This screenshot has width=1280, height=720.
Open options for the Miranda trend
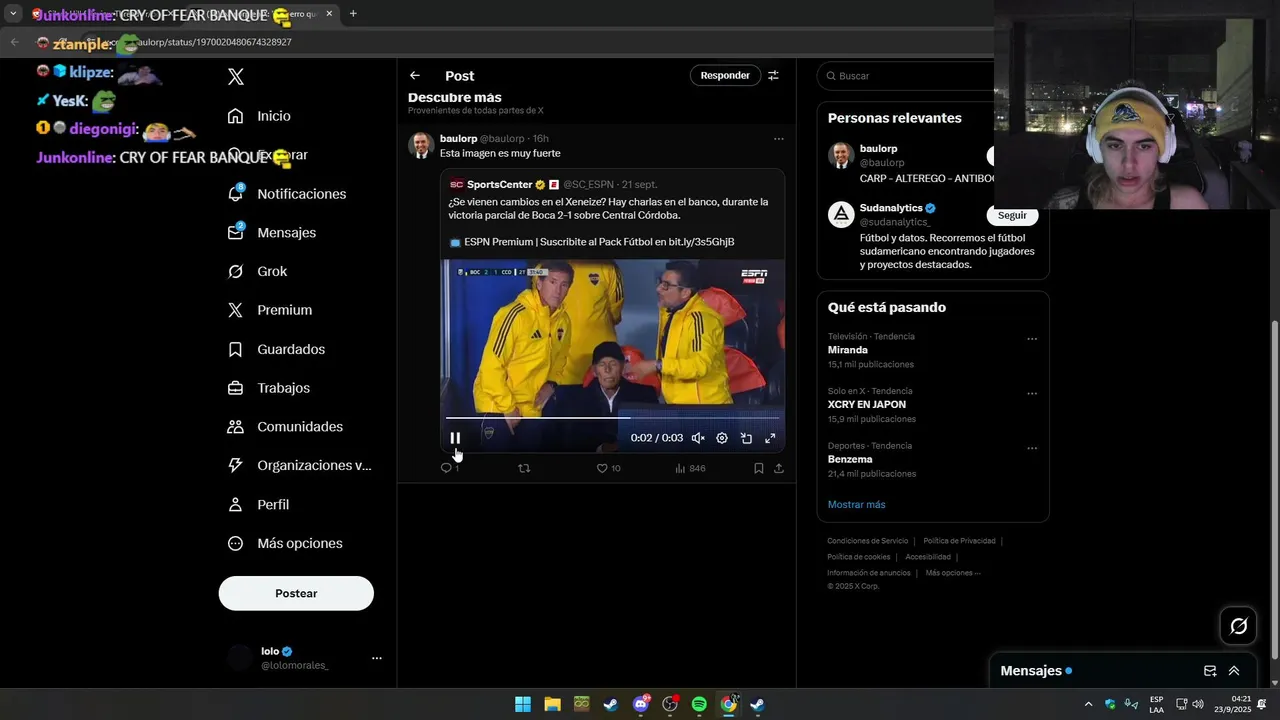1032,339
